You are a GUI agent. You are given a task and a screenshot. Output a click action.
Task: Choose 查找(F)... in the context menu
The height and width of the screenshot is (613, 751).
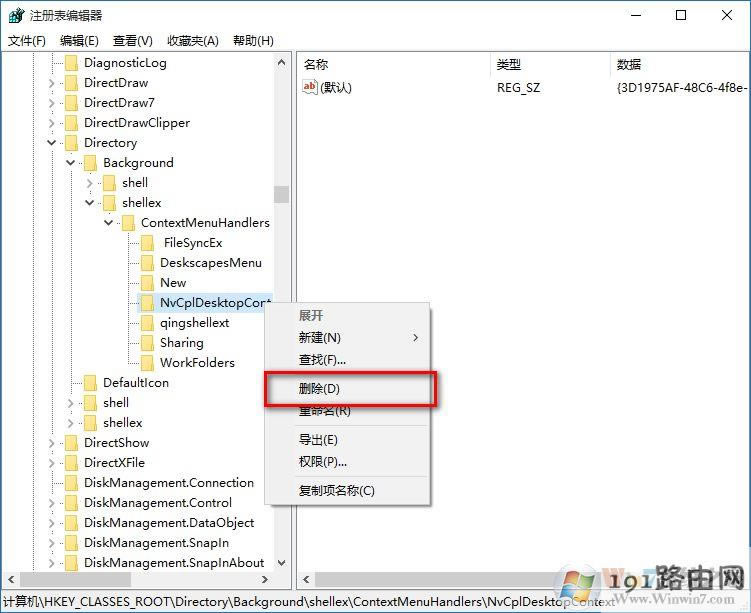[x=348, y=360]
